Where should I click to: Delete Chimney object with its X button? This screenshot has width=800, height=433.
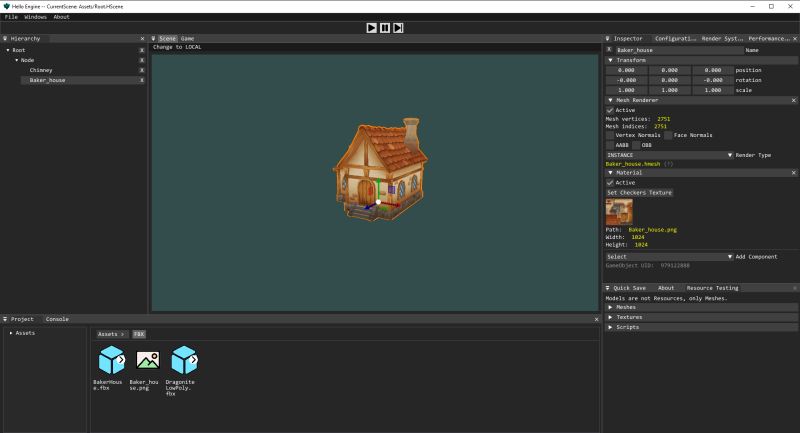(142, 70)
